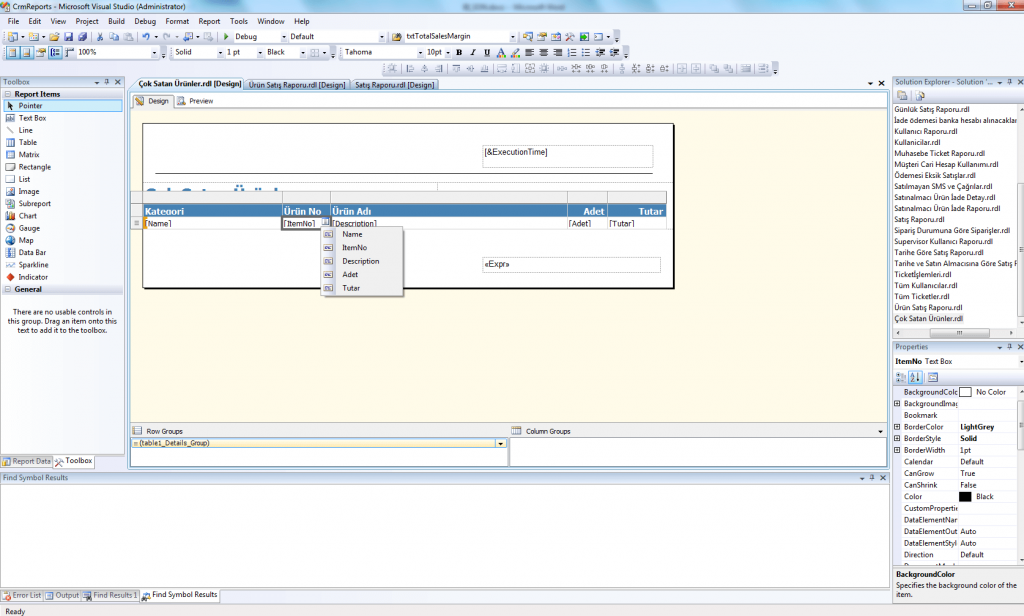Expand the BorderColor property
This screenshot has width=1024, height=616.
point(897,427)
